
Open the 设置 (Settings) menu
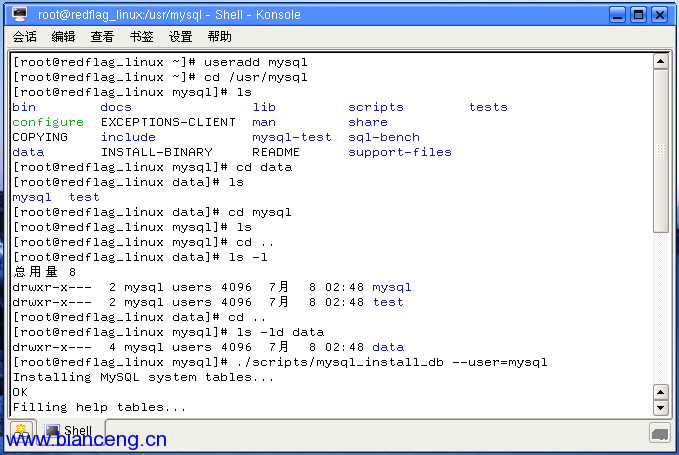point(181,37)
